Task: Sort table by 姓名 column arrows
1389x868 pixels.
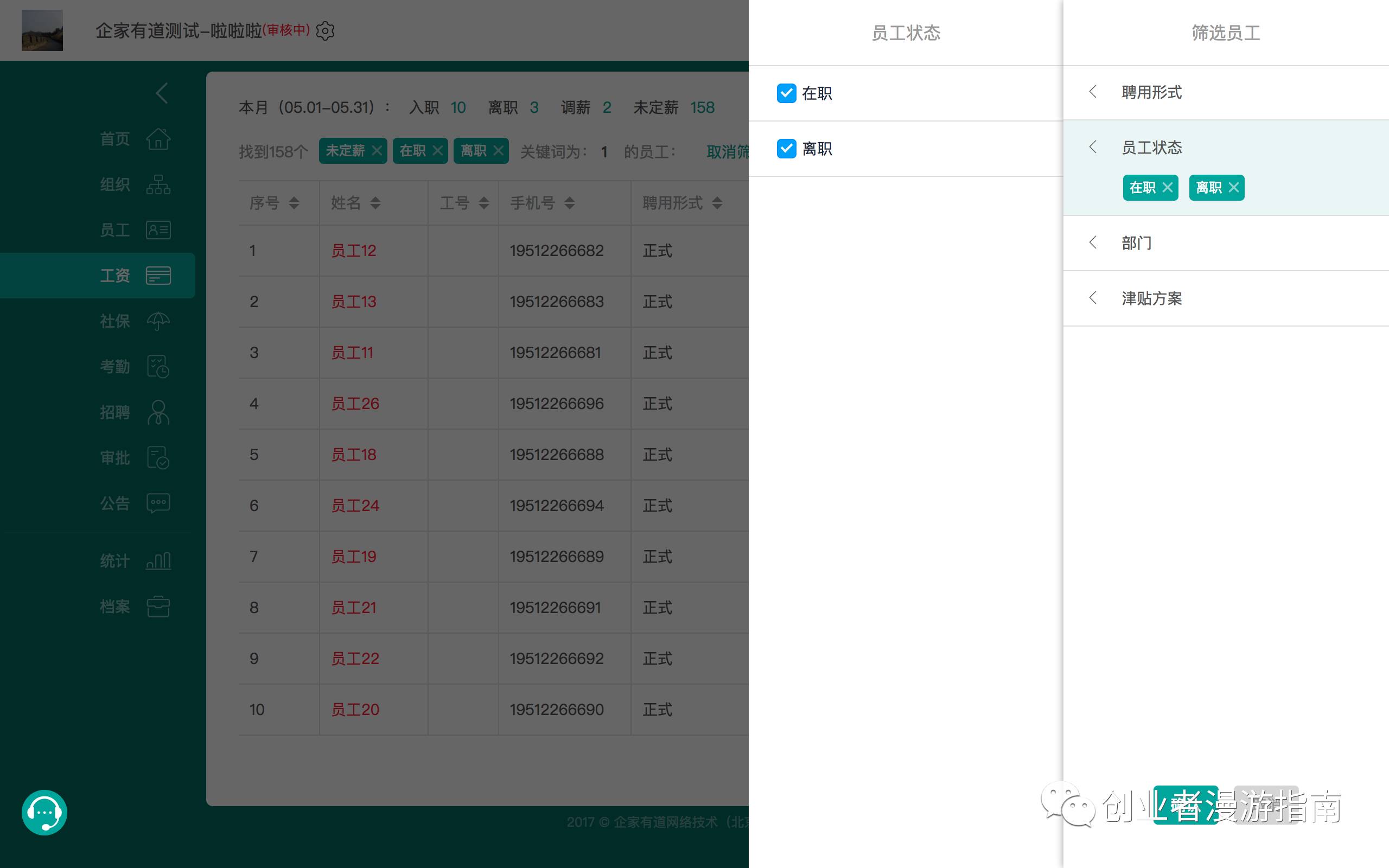Action: tap(375, 203)
